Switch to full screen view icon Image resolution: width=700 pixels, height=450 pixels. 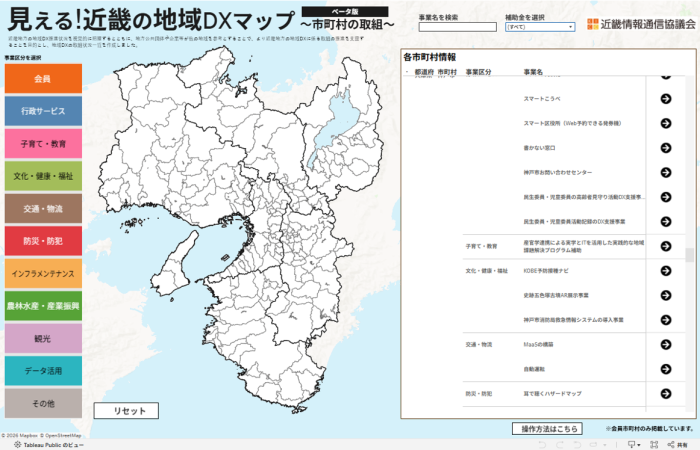(x=654, y=445)
